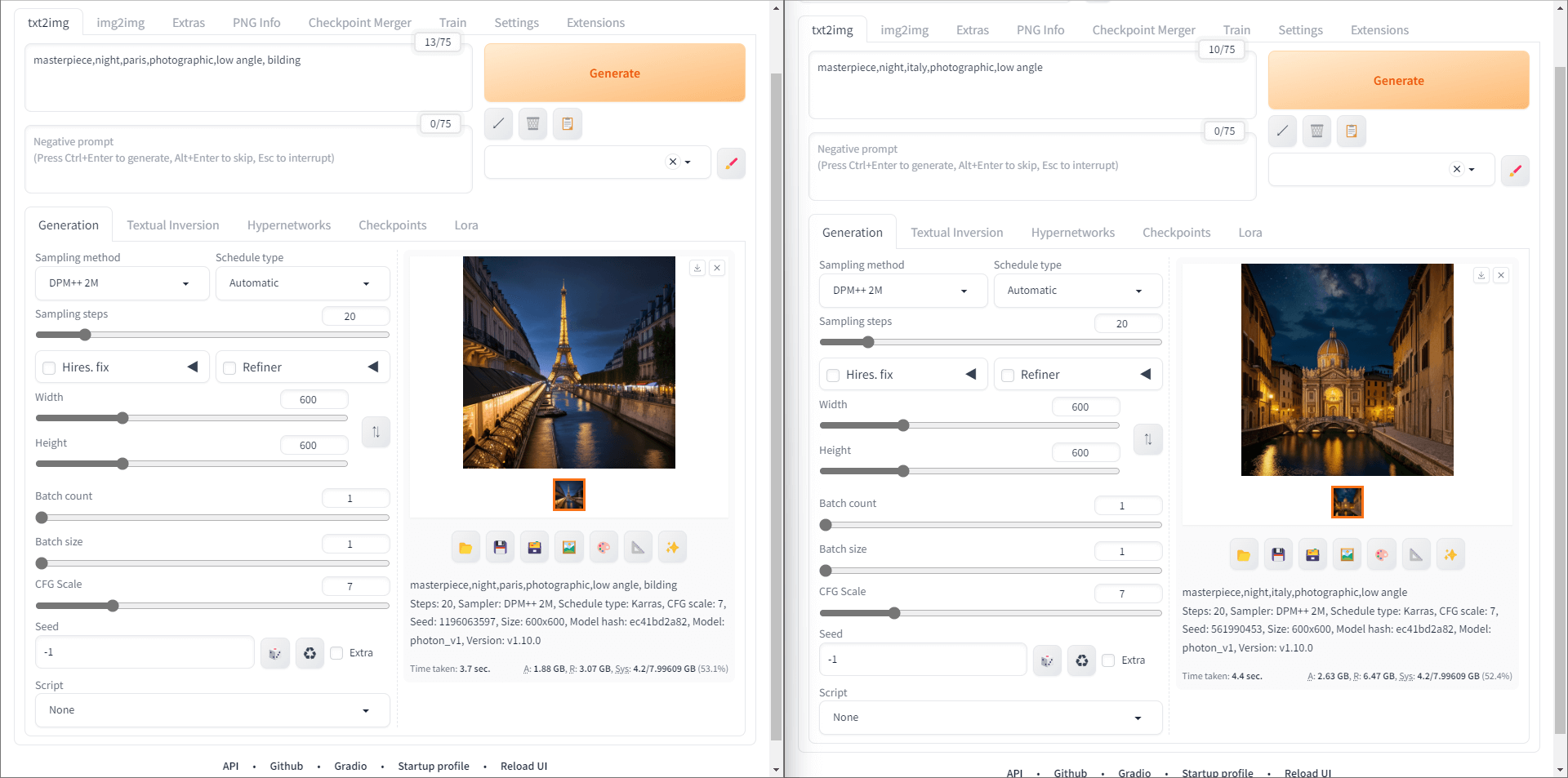
Task: Adjust Sampling steps slider in left window
Action: (212, 335)
